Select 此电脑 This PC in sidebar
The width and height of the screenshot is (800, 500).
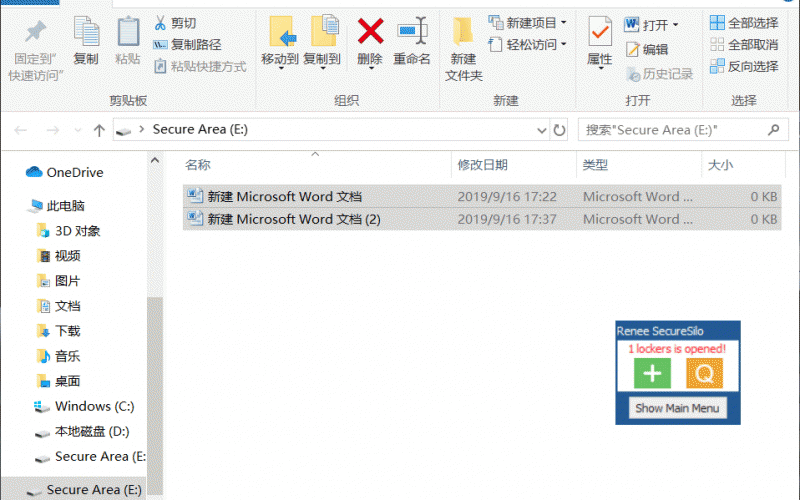tap(57, 206)
